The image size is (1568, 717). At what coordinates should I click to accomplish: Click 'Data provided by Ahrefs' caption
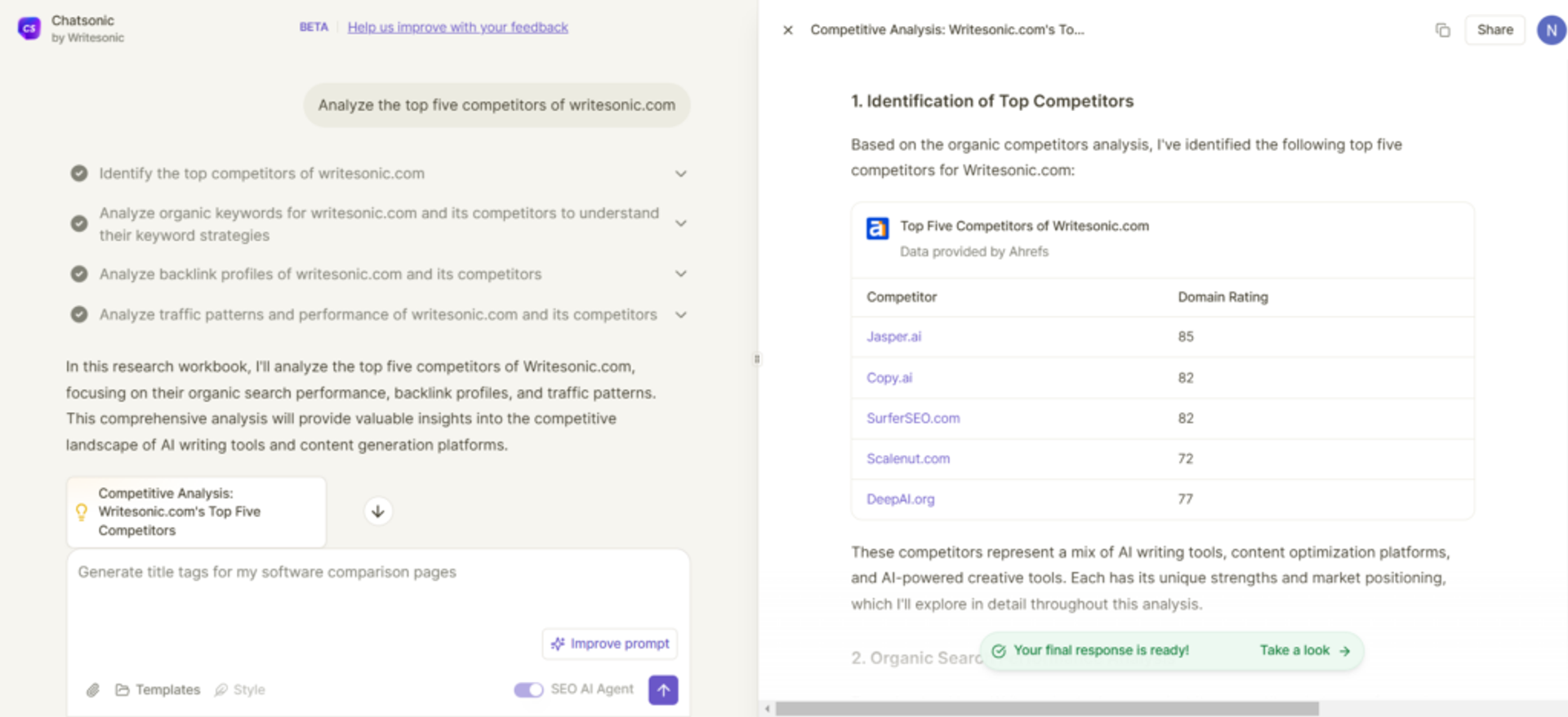pyautogui.click(x=974, y=252)
